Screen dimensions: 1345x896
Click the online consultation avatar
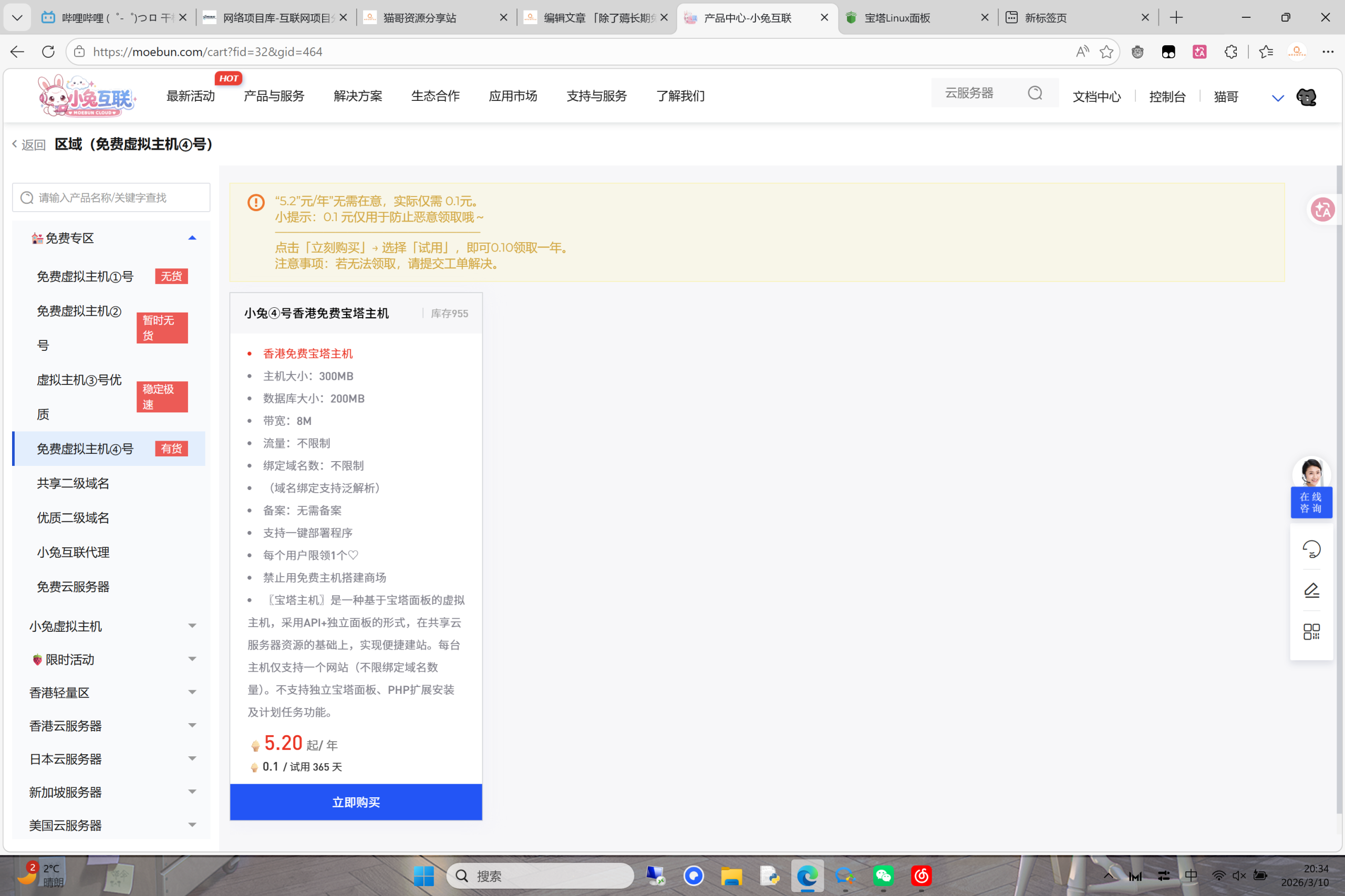click(x=1311, y=473)
